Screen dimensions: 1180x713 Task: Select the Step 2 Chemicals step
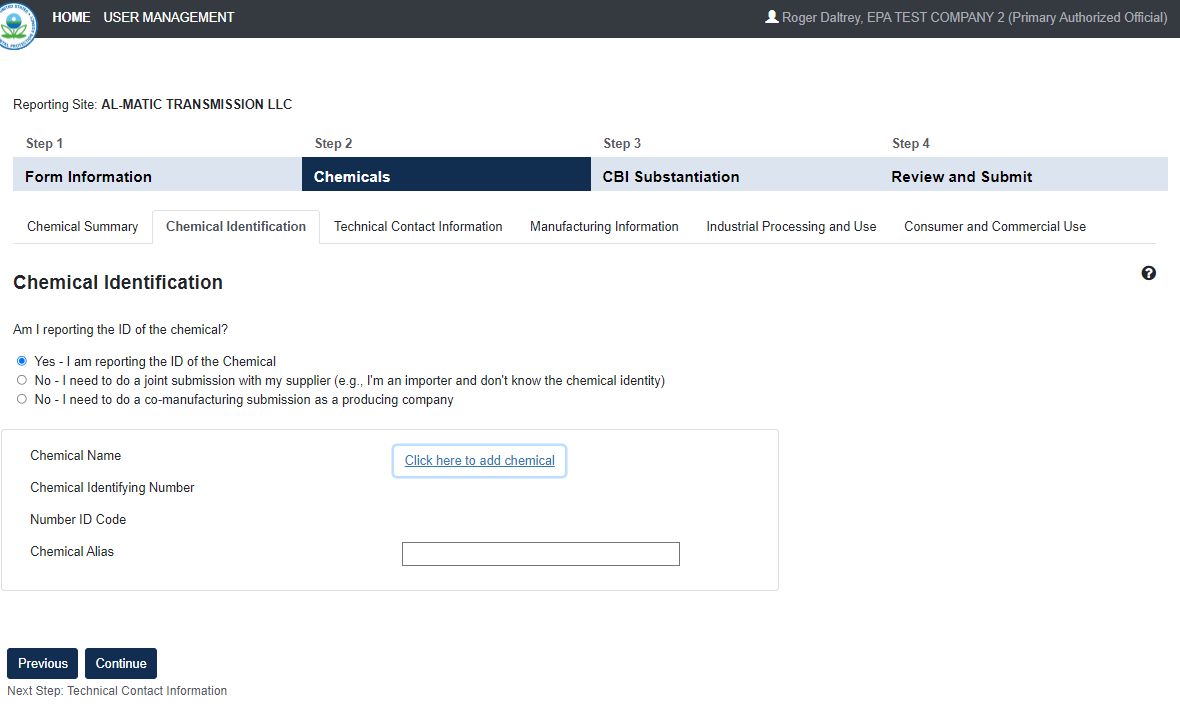tap(446, 175)
